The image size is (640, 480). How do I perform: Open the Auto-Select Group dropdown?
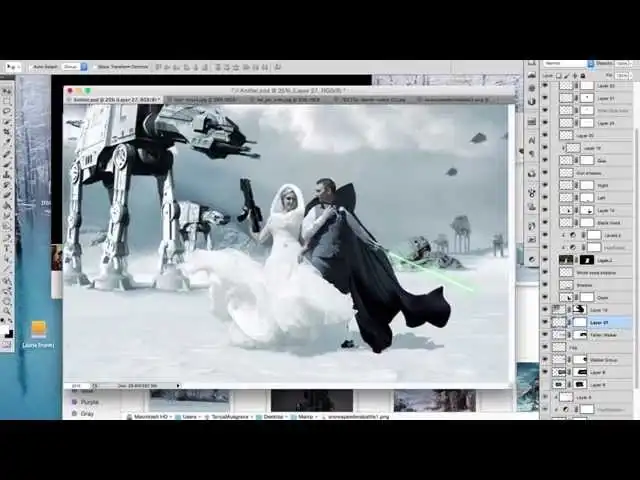point(74,67)
